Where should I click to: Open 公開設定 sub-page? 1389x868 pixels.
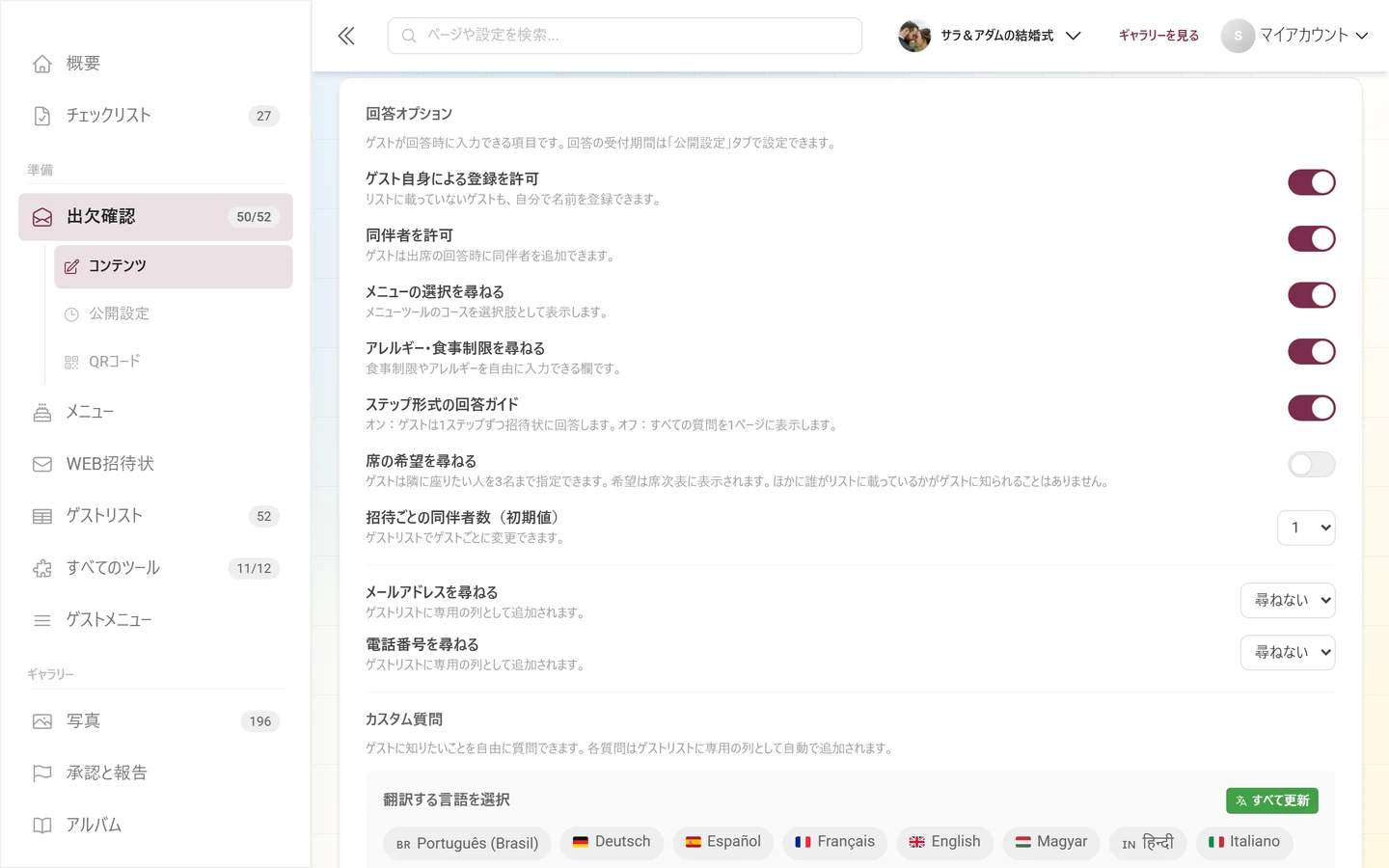[174, 314]
